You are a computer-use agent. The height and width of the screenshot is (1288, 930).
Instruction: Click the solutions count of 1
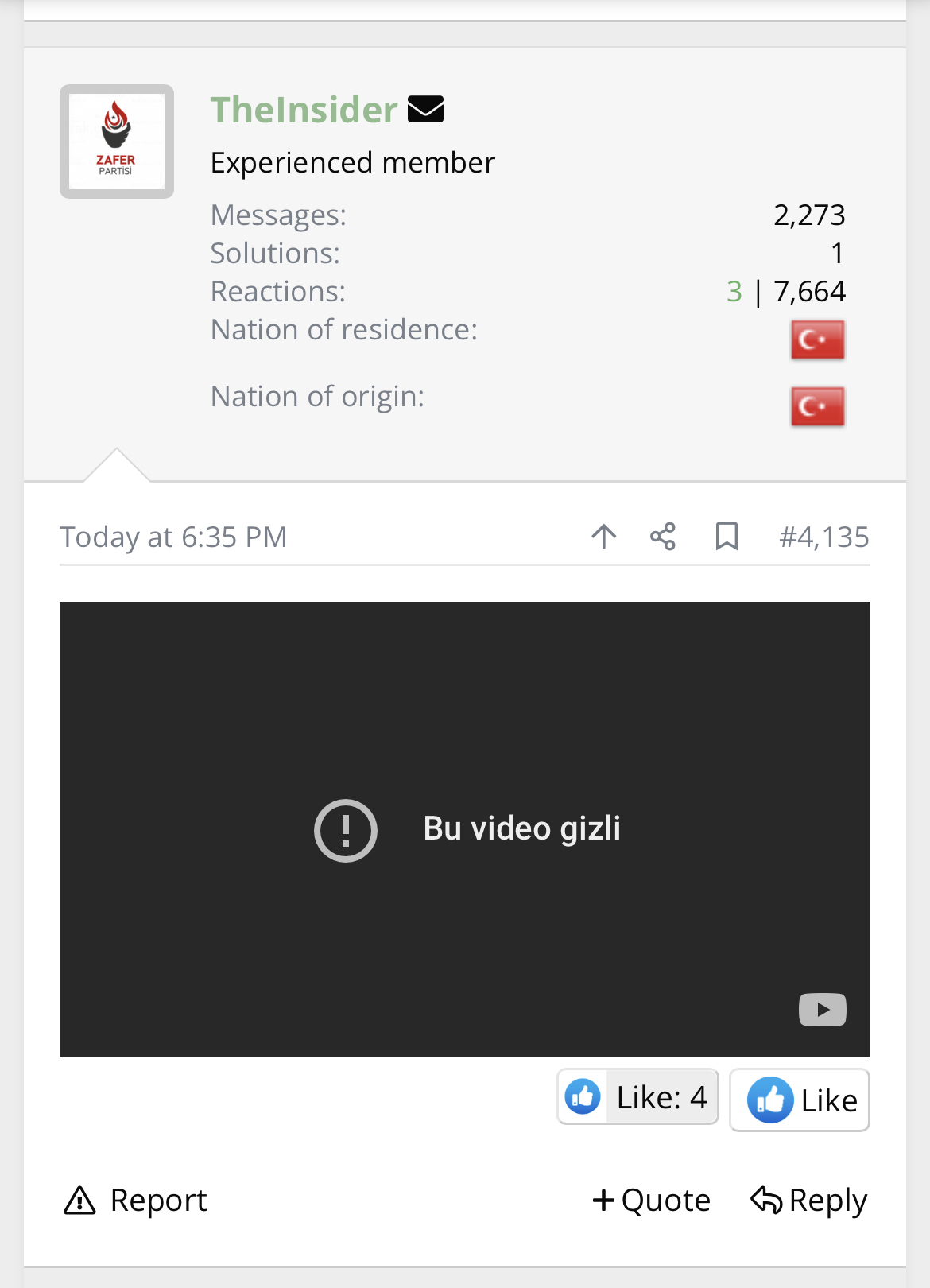click(836, 254)
